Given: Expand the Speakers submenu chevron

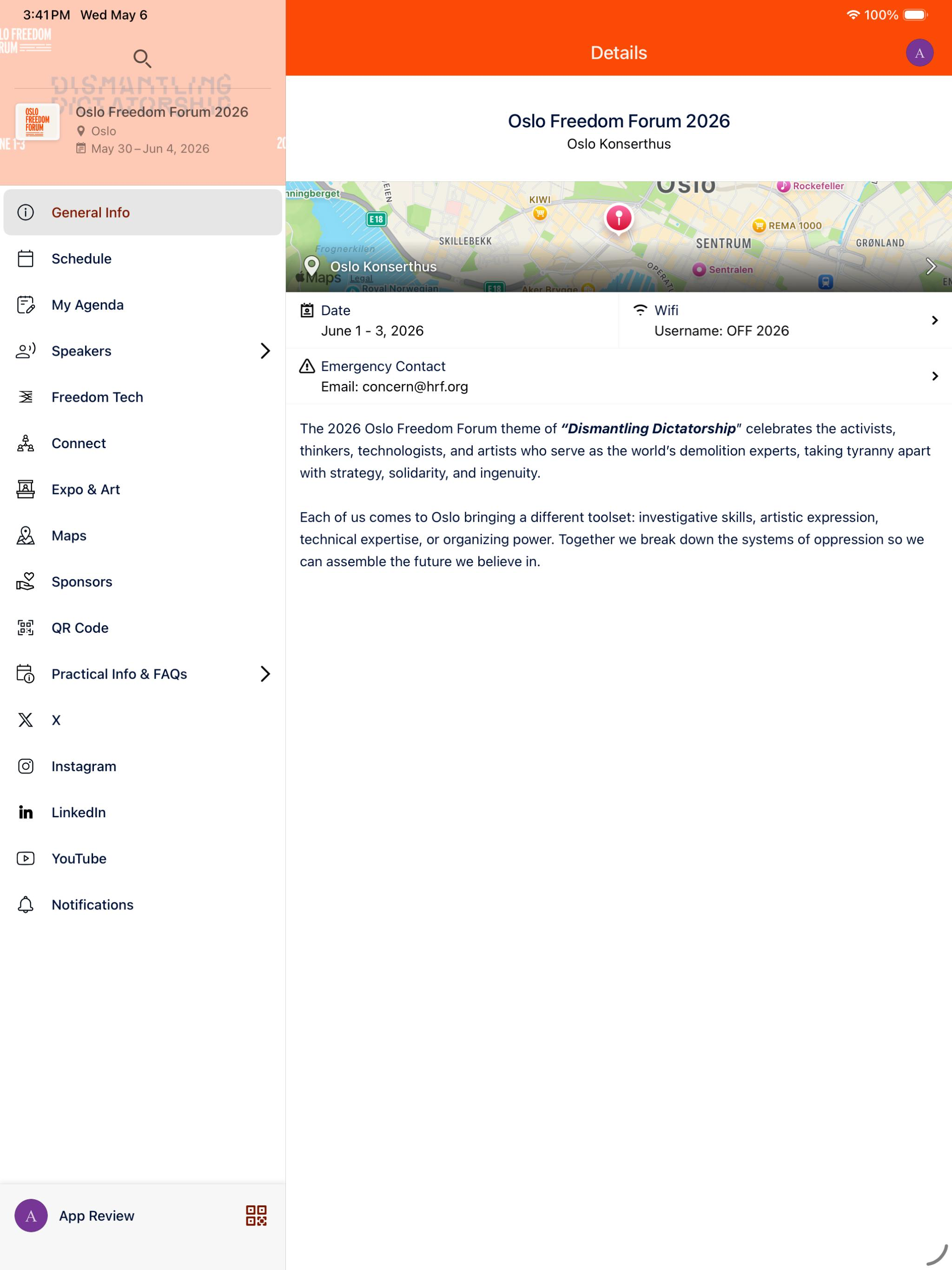Looking at the screenshot, I should pyautogui.click(x=264, y=351).
